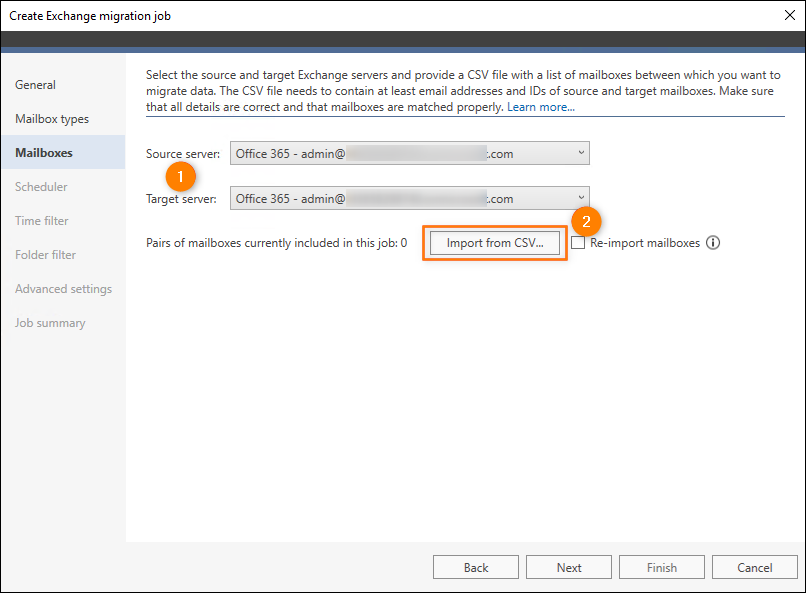Open the Target server dropdown
This screenshot has height=593, width=806.
(x=410, y=198)
